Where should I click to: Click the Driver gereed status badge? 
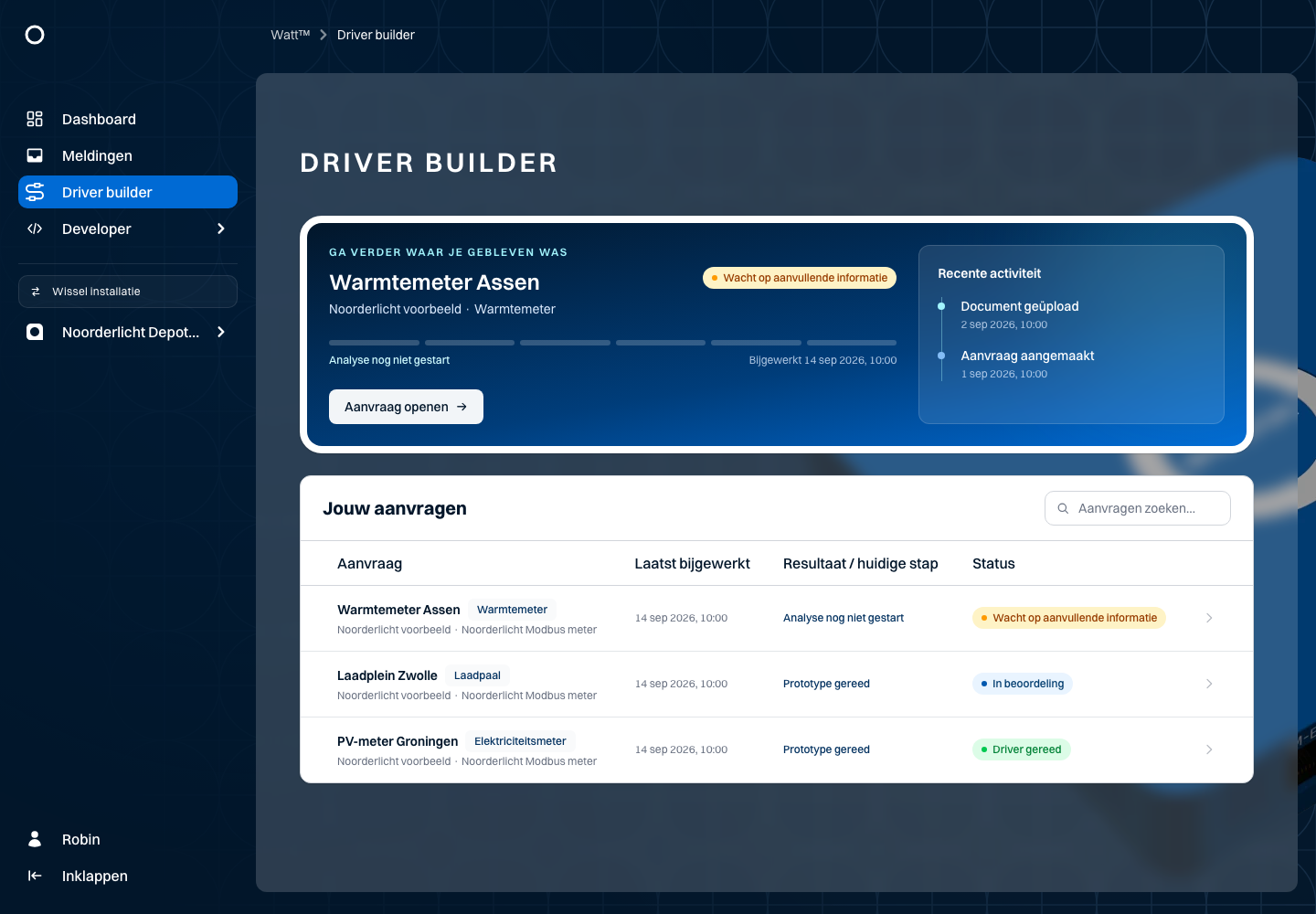pos(1022,749)
